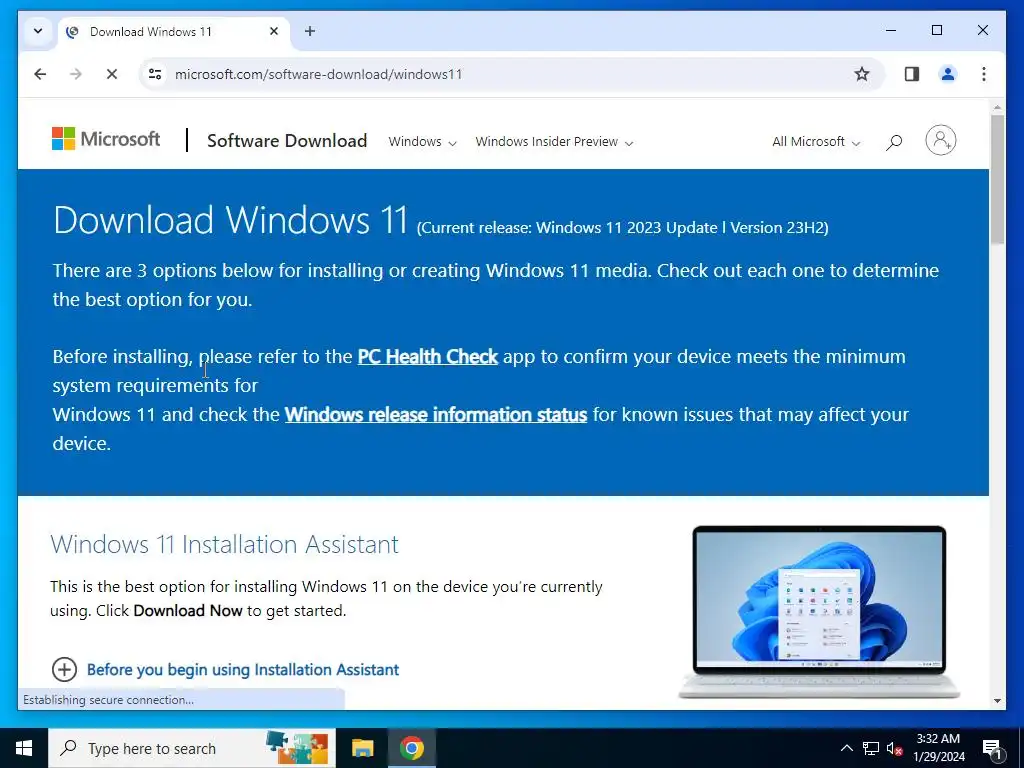This screenshot has width=1024, height=768.
Task: Click the address bar URL
Action: (x=318, y=74)
